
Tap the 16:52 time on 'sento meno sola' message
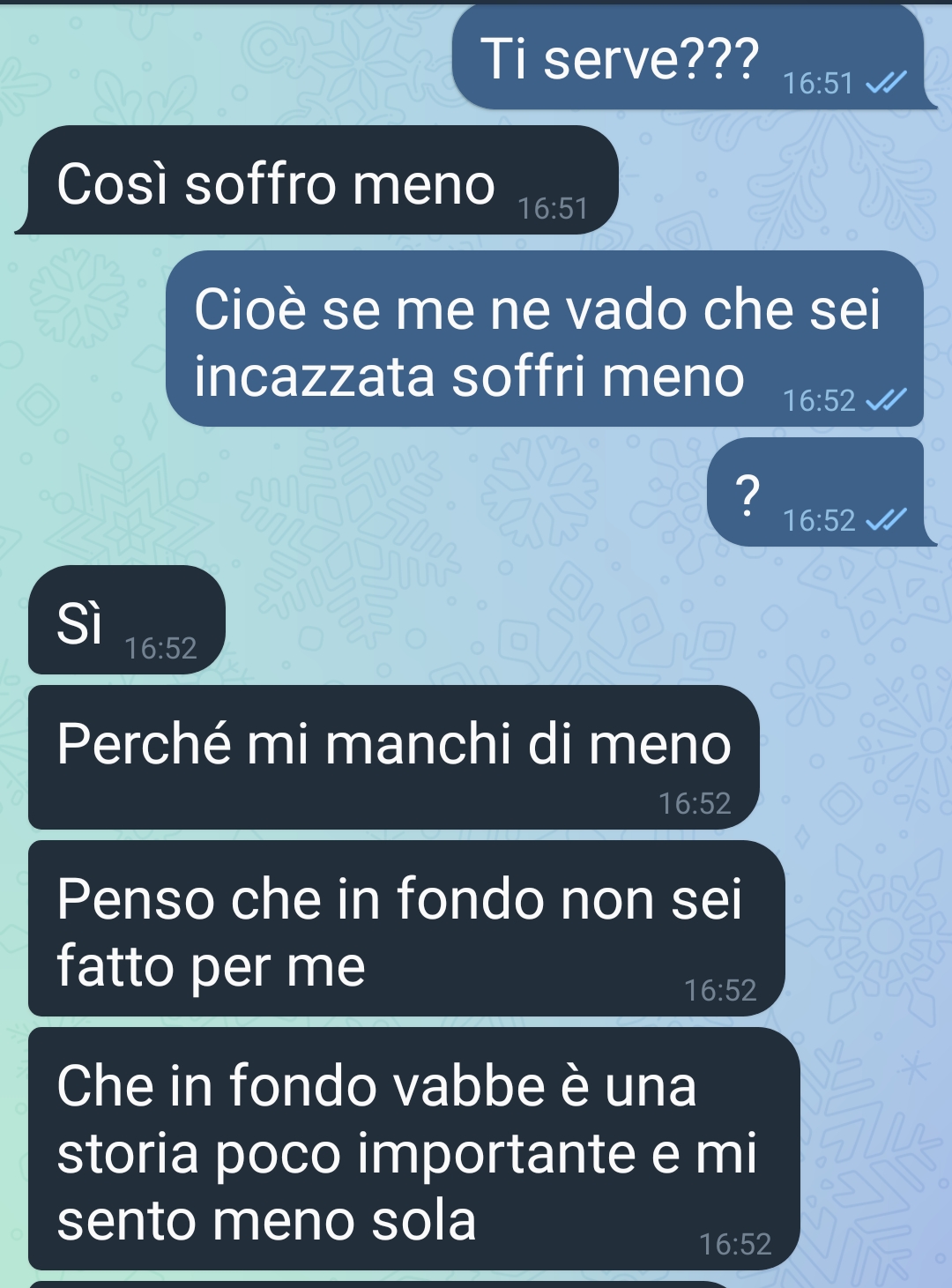735,1245
